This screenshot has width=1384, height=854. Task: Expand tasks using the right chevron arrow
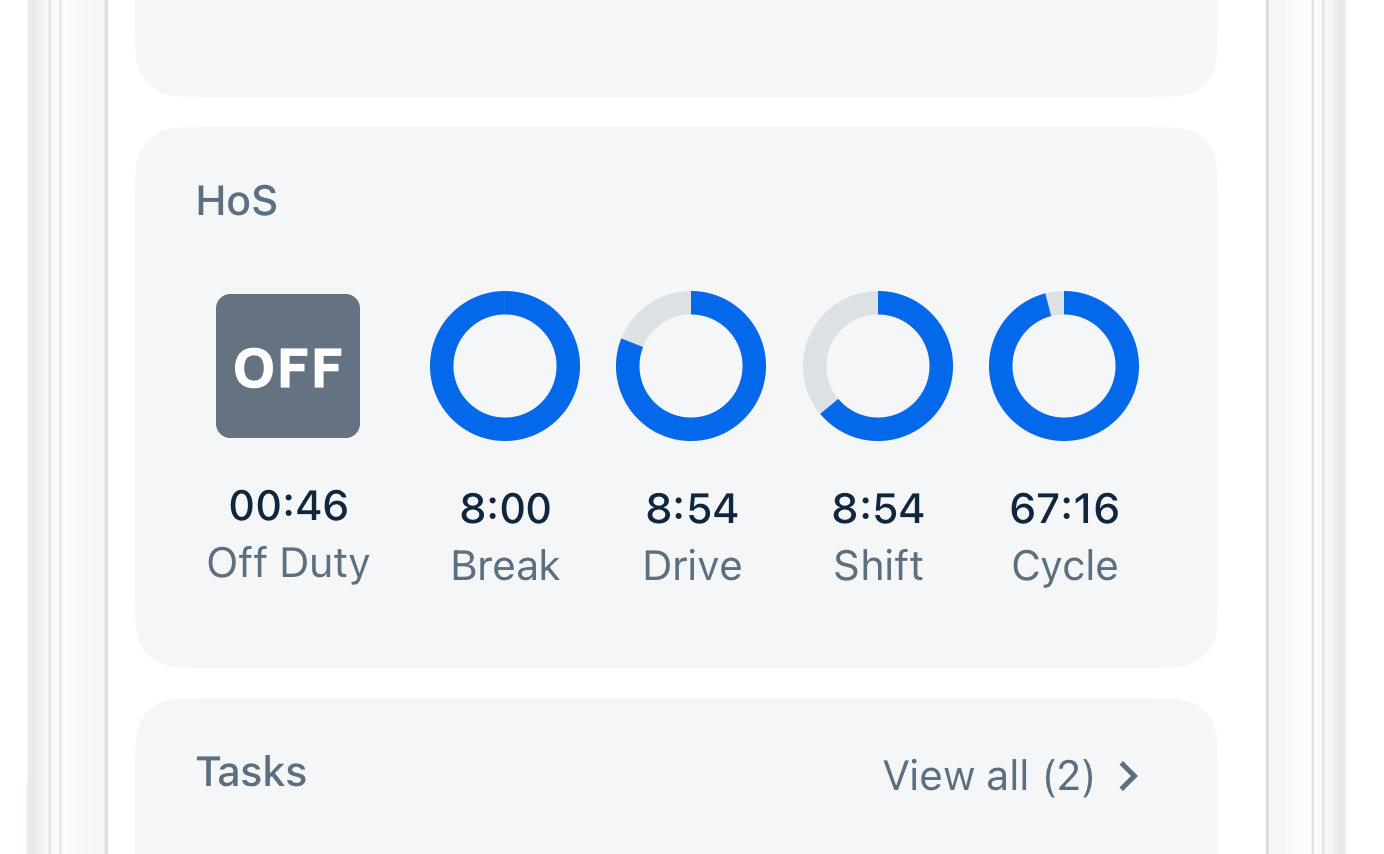[1129, 776]
